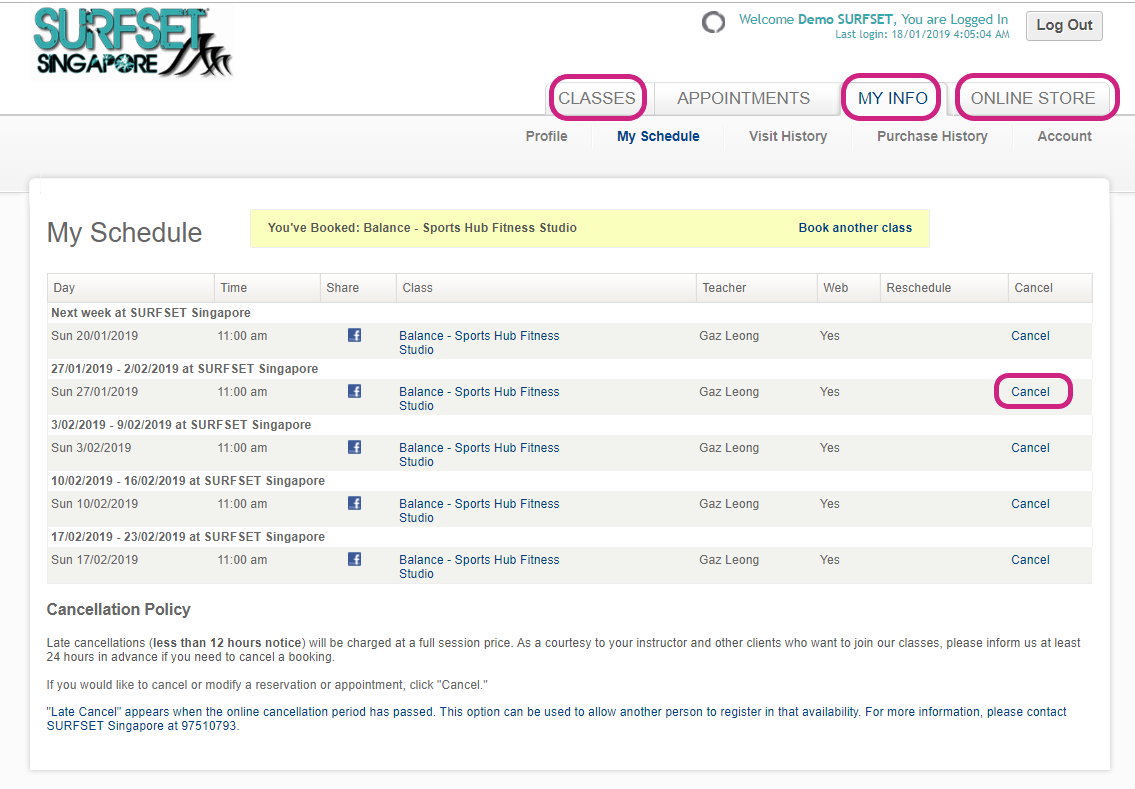Image resolution: width=1135 pixels, height=789 pixels.
Task: Click the My Schedule page heading
Action: pyautogui.click(x=125, y=232)
